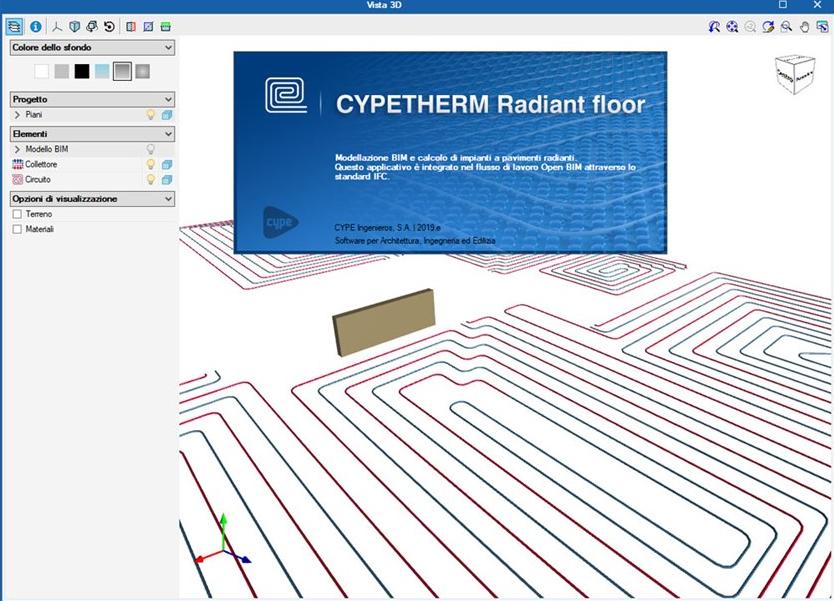Enable the Materiali display option
The width and height of the screenshot is (834, 601).
(15, 228)
